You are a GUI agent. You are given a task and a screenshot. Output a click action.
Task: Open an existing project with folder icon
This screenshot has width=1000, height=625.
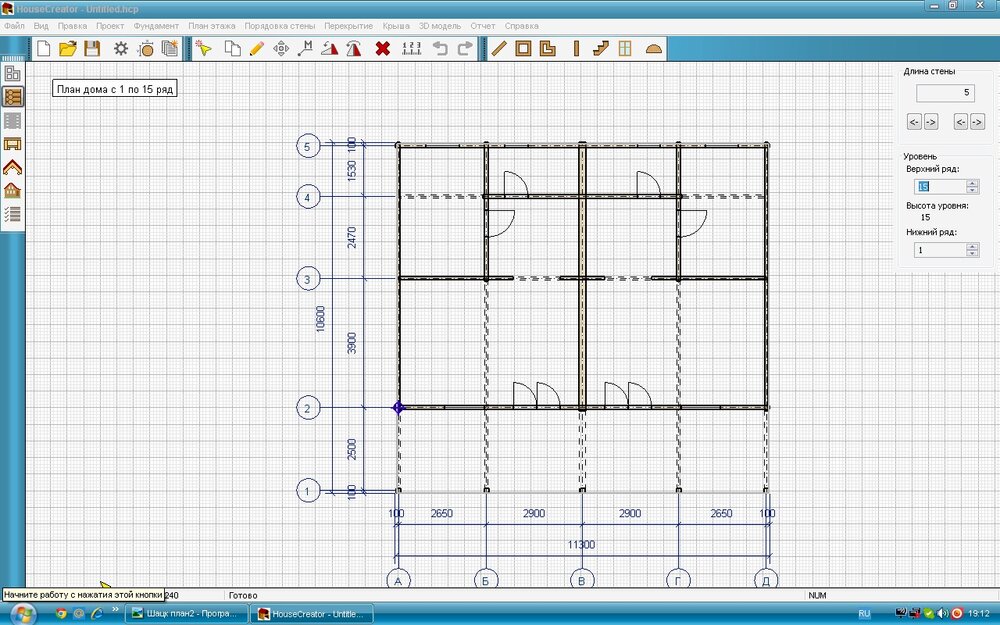click(x=67, y=48)
